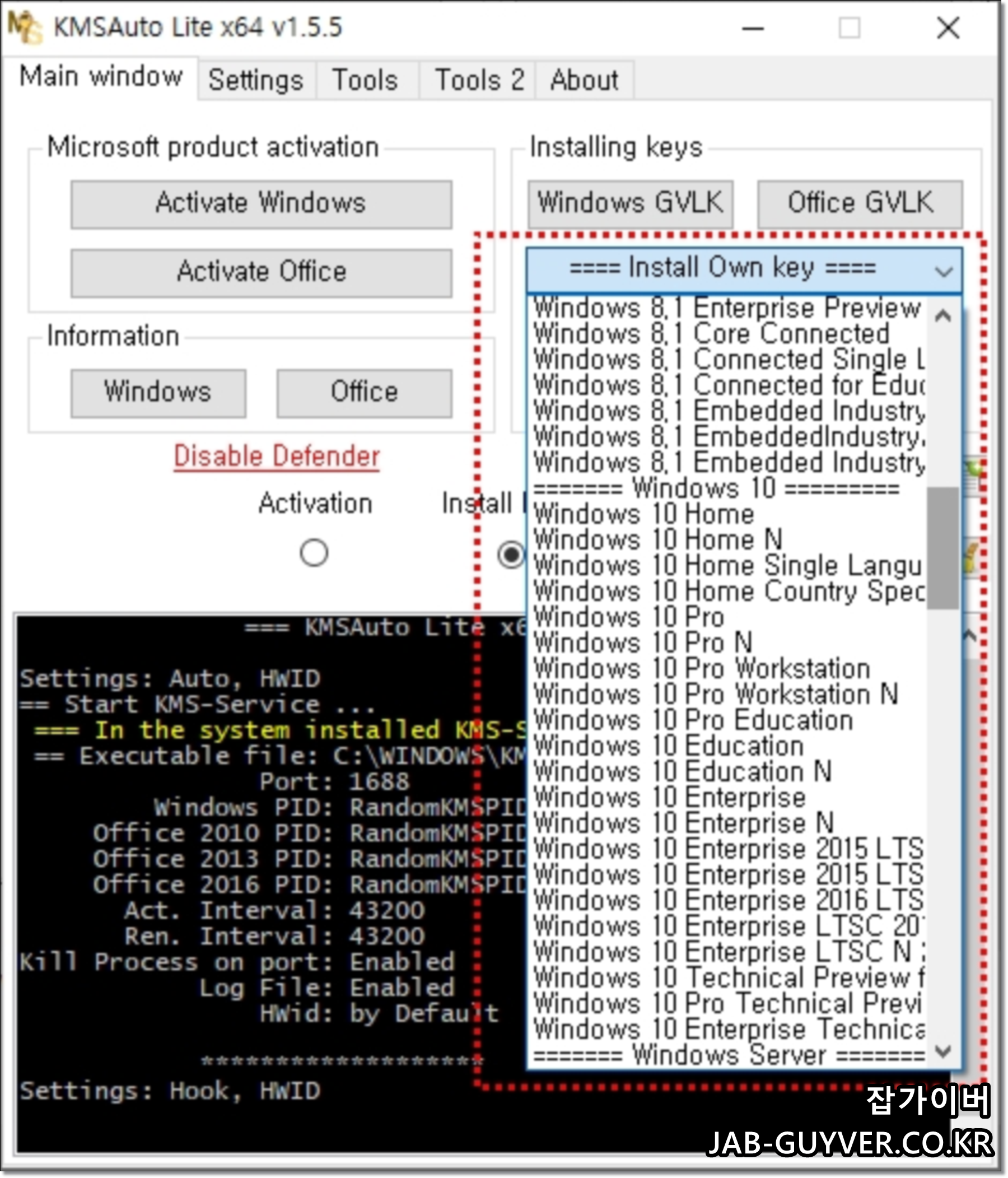Image resolution: width=1008 pixels, height=1178 pixels.
Task: Select Windows 10 Pro Education
Action: click(727, 720)
